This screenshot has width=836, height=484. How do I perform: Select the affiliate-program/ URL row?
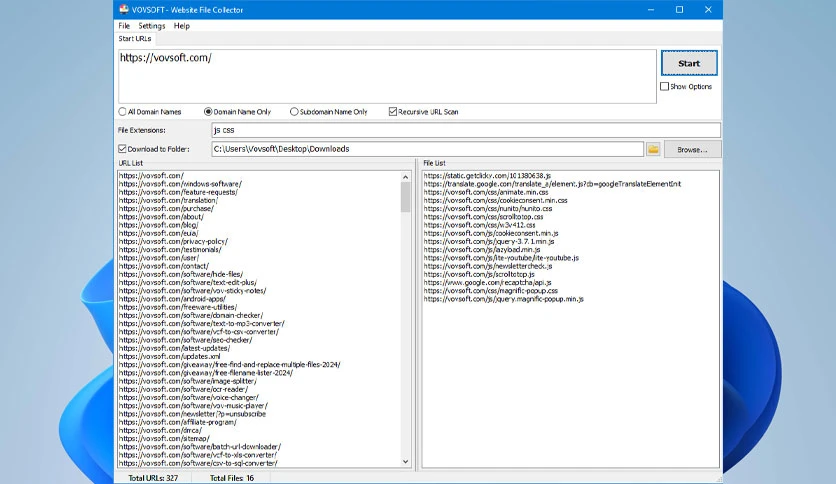178,422
